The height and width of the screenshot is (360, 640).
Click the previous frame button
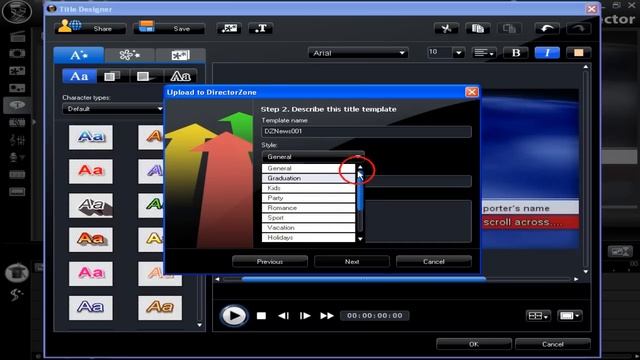(x=283, y=316)
